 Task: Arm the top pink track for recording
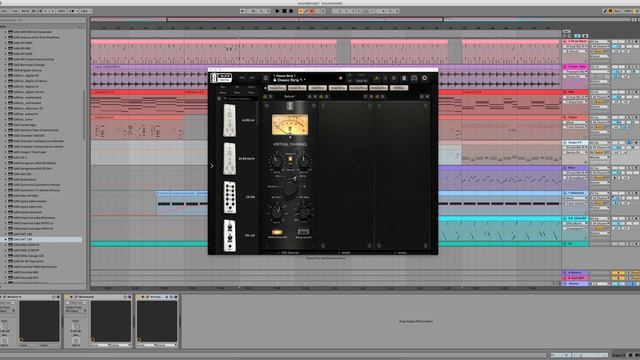click(x=637, y=42)
